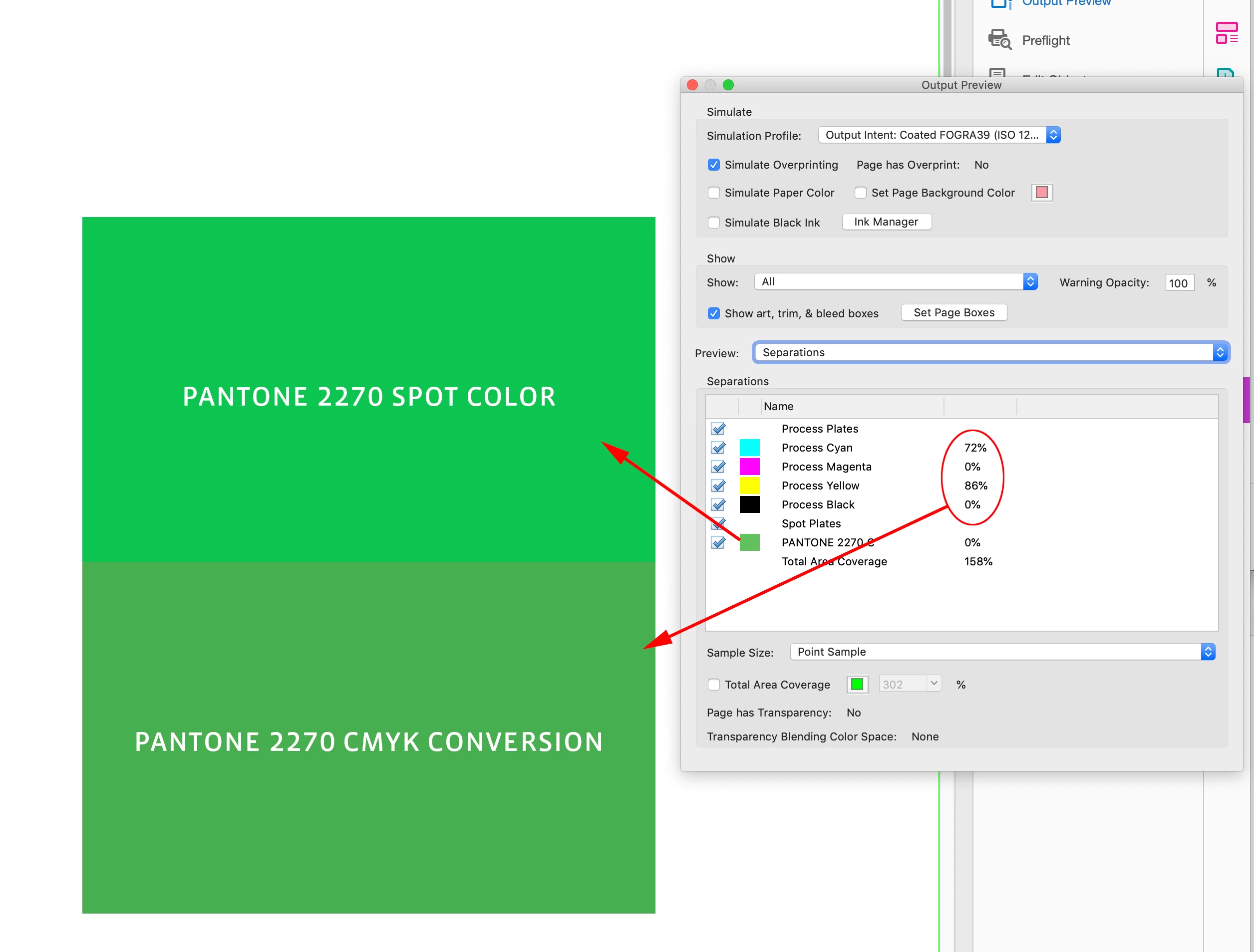Screen dimensions: 1254x952
Task: Click the Warning Opacity input field
Action: [x=1179, y=283]
